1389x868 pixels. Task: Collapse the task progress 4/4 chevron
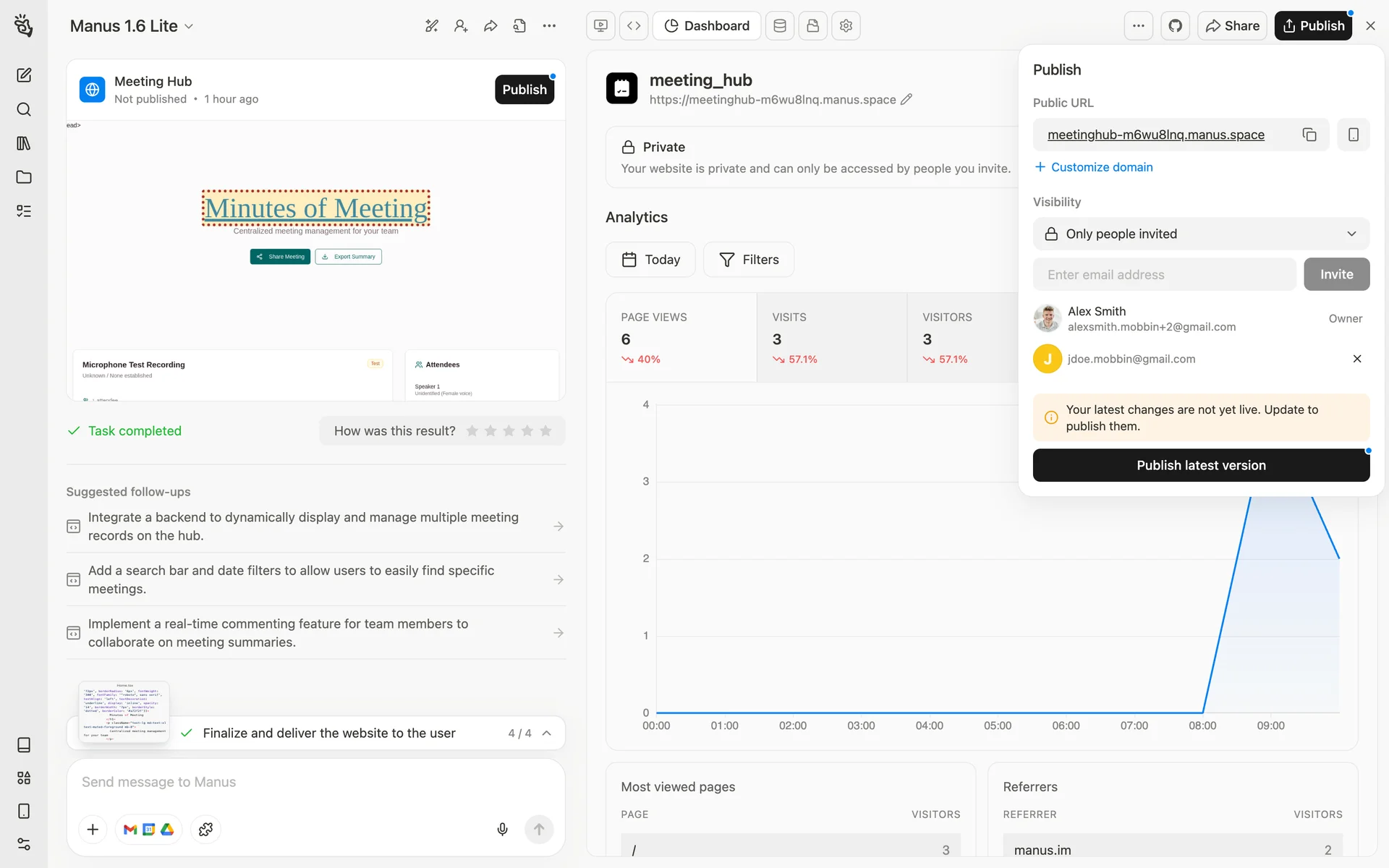[x=547, y=733]
